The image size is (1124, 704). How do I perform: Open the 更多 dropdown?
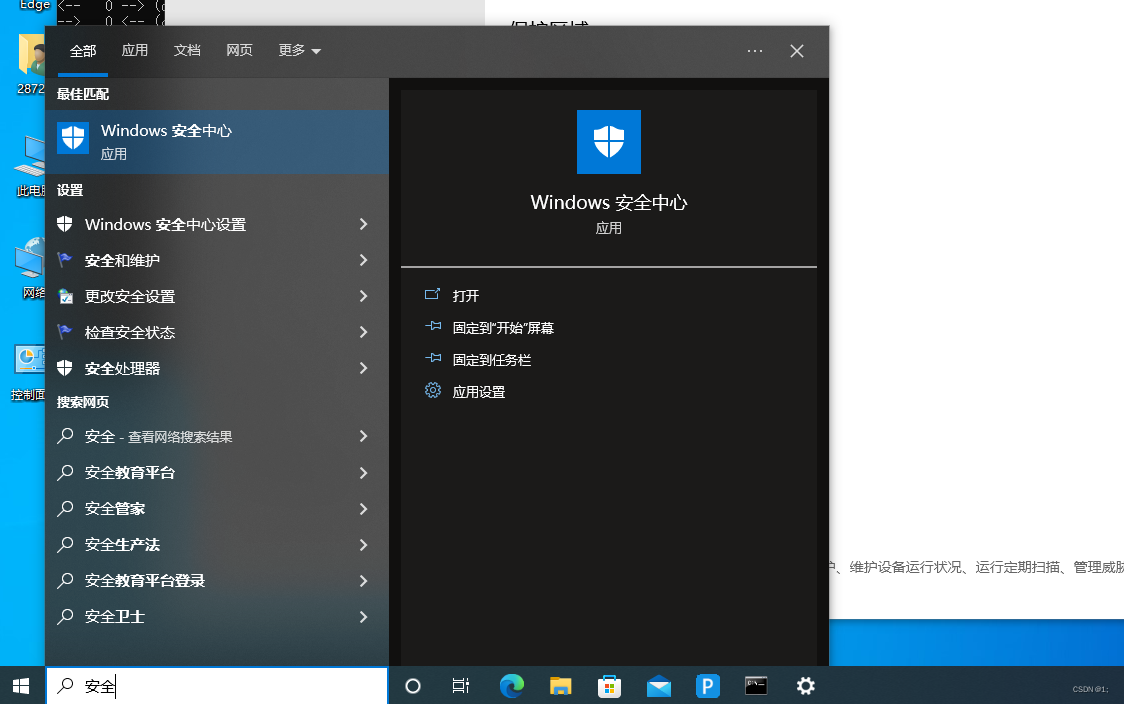(299, 50)
